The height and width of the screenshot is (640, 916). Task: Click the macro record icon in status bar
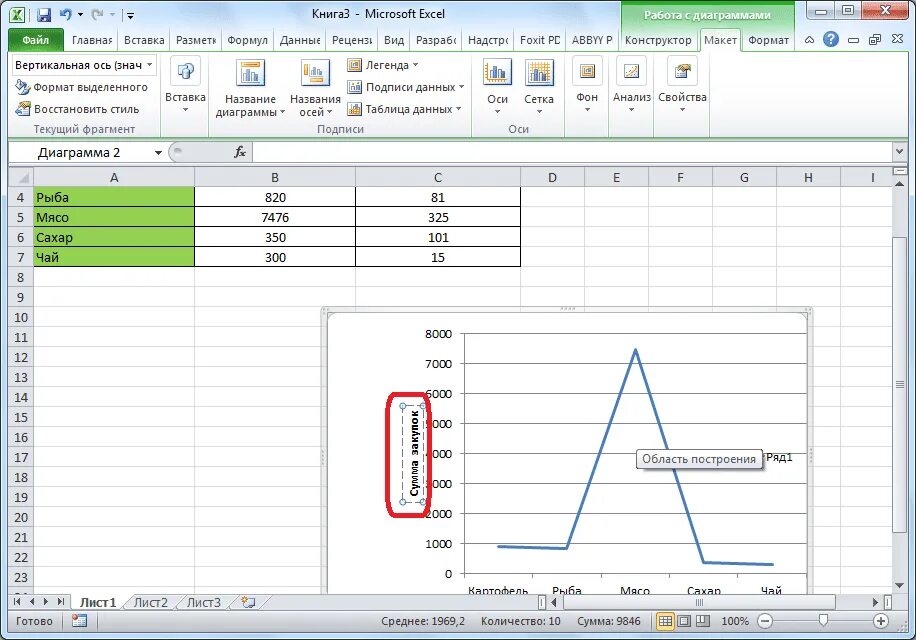coord(79,621)
